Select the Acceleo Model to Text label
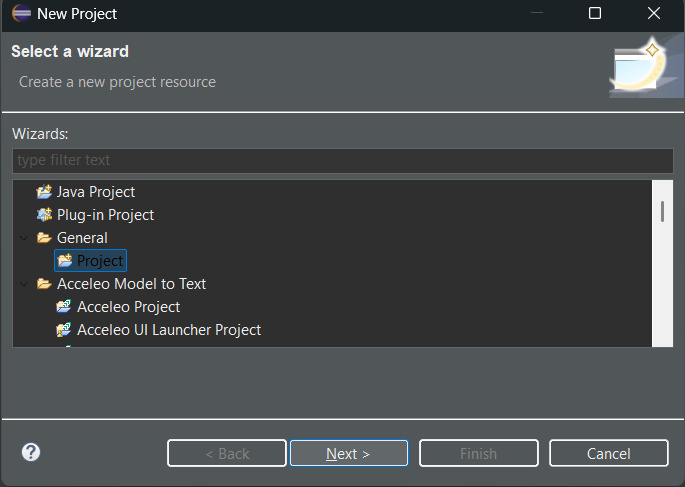The height and width of the screenshot is (487, 685). [131, 284]
